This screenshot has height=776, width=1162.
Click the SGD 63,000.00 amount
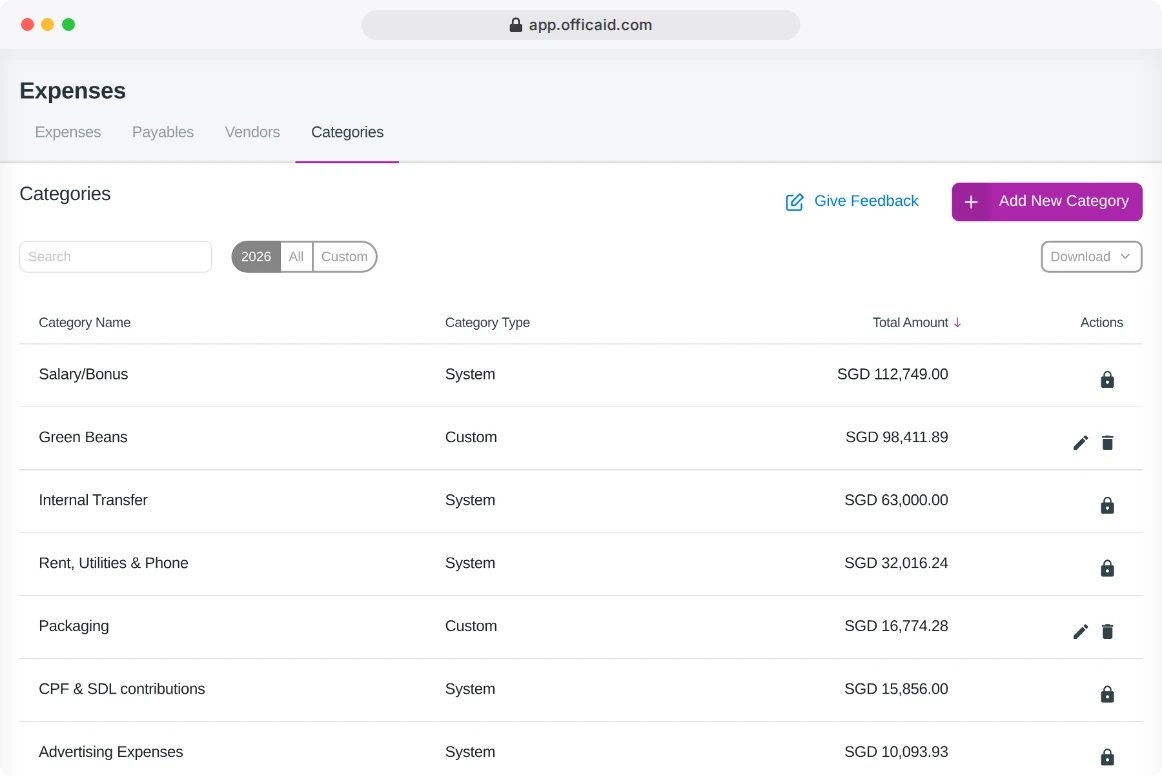pyautogui.click(x=896, y=500)
